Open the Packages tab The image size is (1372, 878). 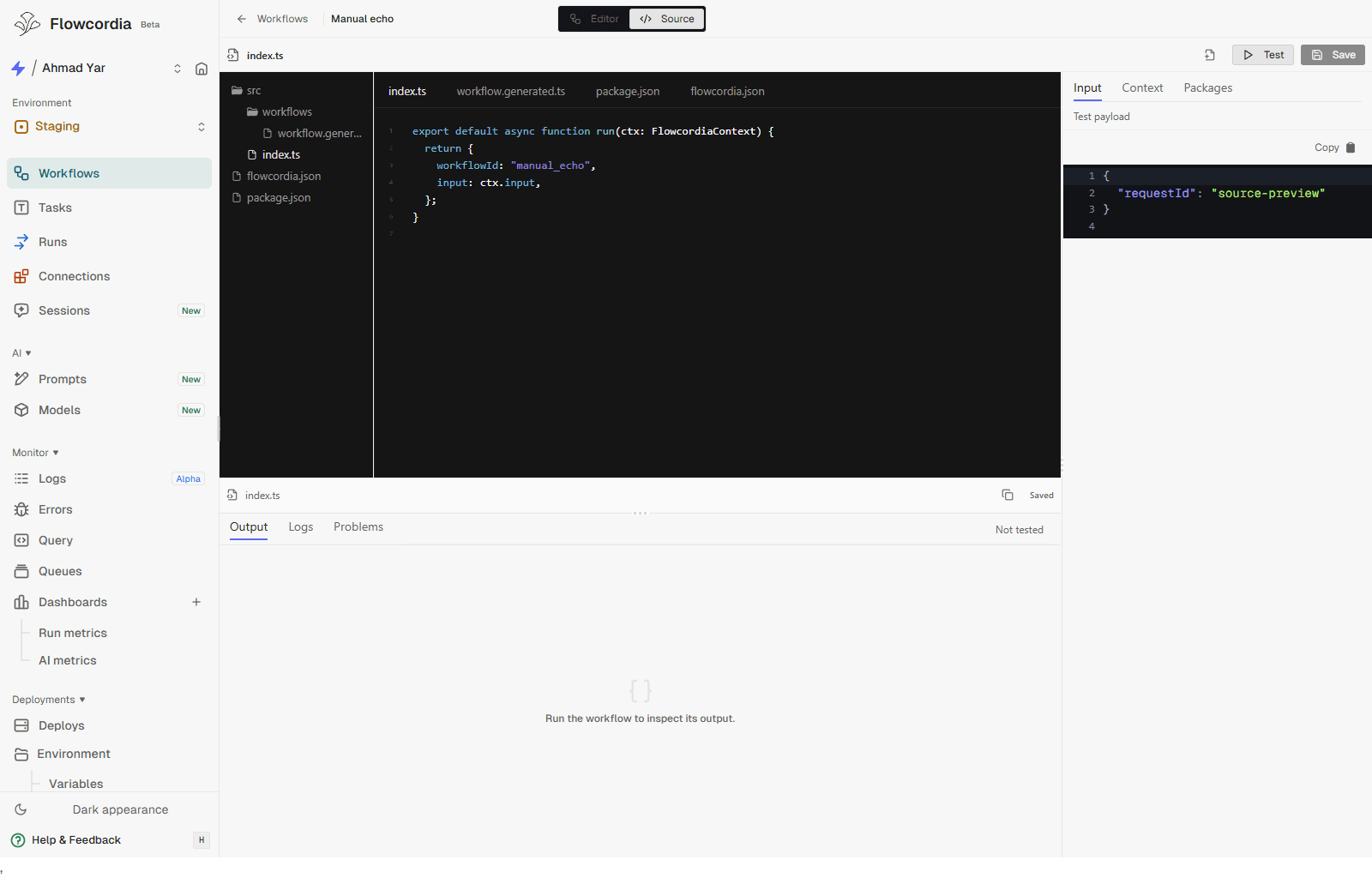[x=1207, y=87]
